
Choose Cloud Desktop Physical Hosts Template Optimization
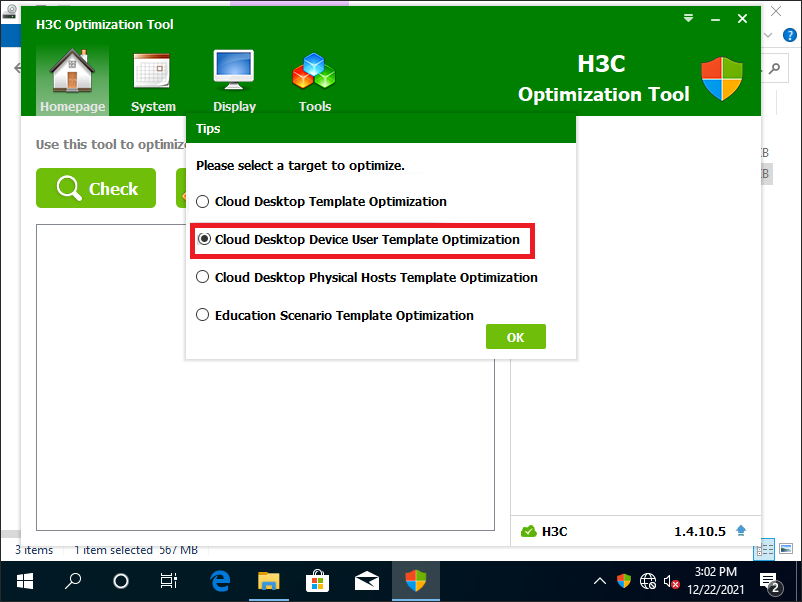click(367, 277)
